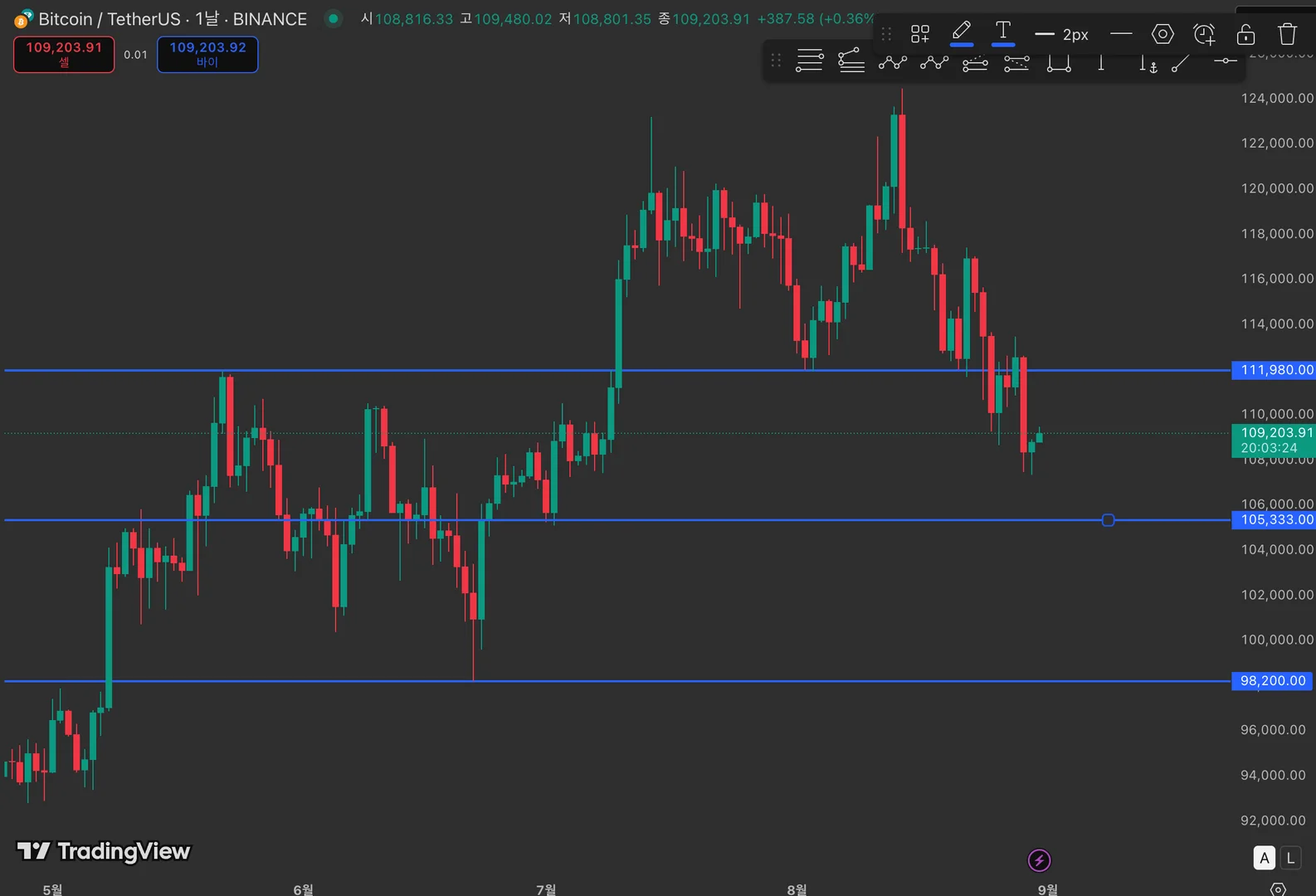Click the open price value 108,816.33
This screenshot has height=896, width=1316.
(414, 19)
